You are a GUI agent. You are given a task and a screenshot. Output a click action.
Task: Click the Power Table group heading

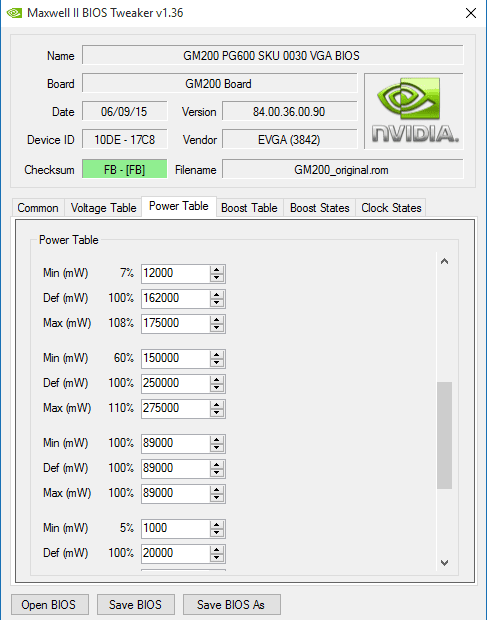point(69,240)
